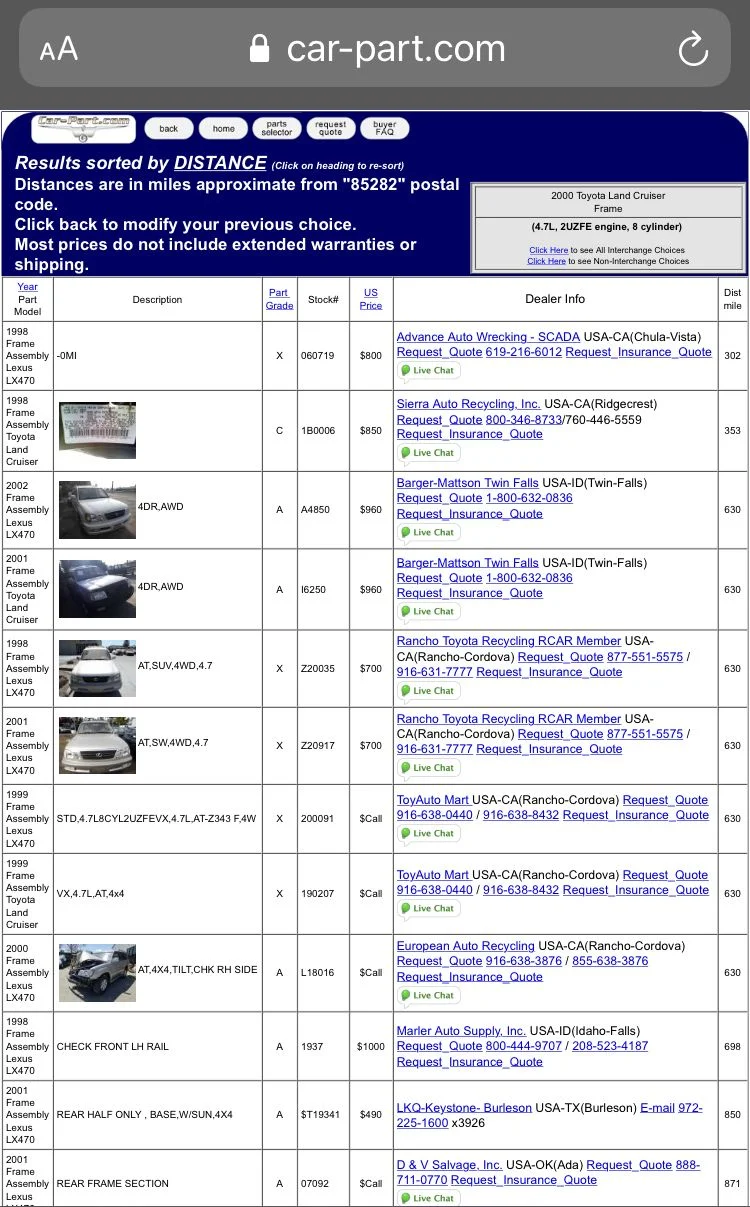
Task: Start Live Chat for stock A4850
Action: pyautogui.click(x=428, y=532)
